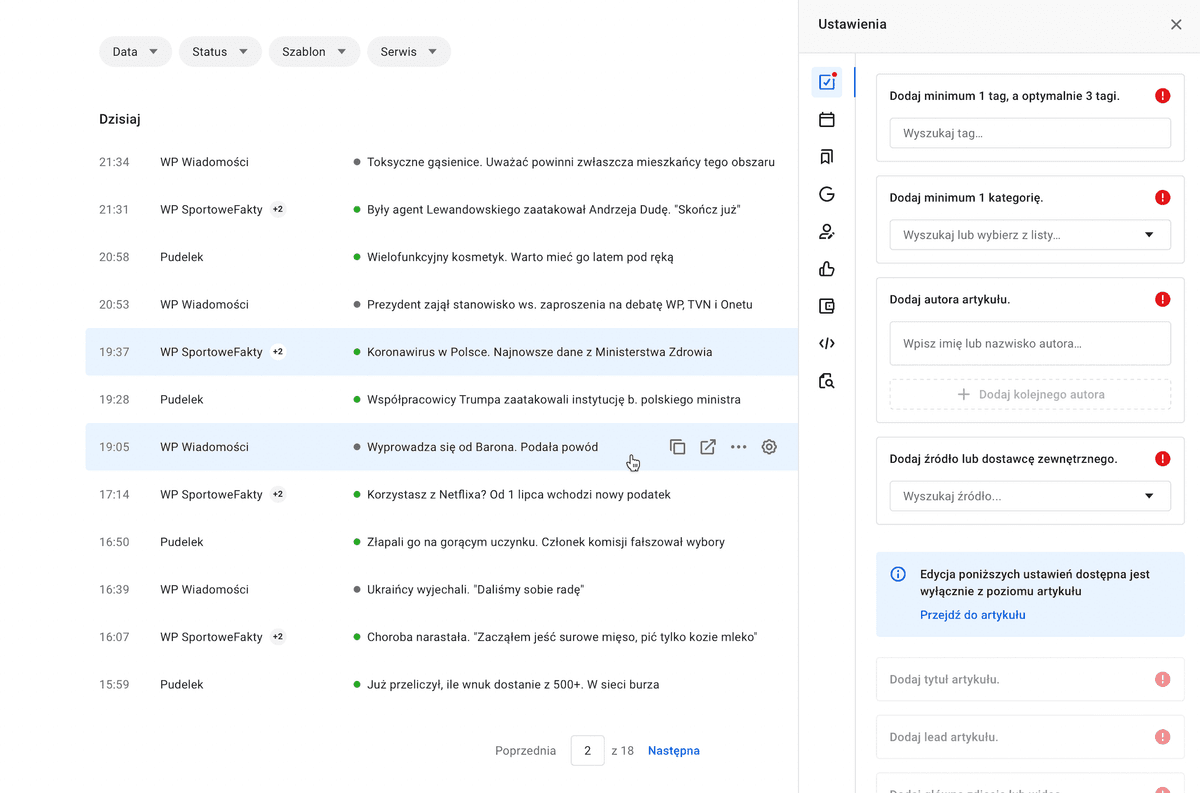Click the page number field showing 2
Image resolution: width=1200 pixels, height=793 pixels.
pos(588,751)
